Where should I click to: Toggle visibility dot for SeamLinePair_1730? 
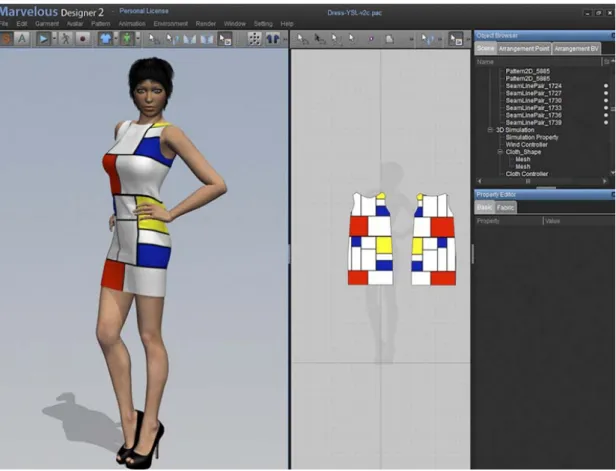(x=606, y=101)
